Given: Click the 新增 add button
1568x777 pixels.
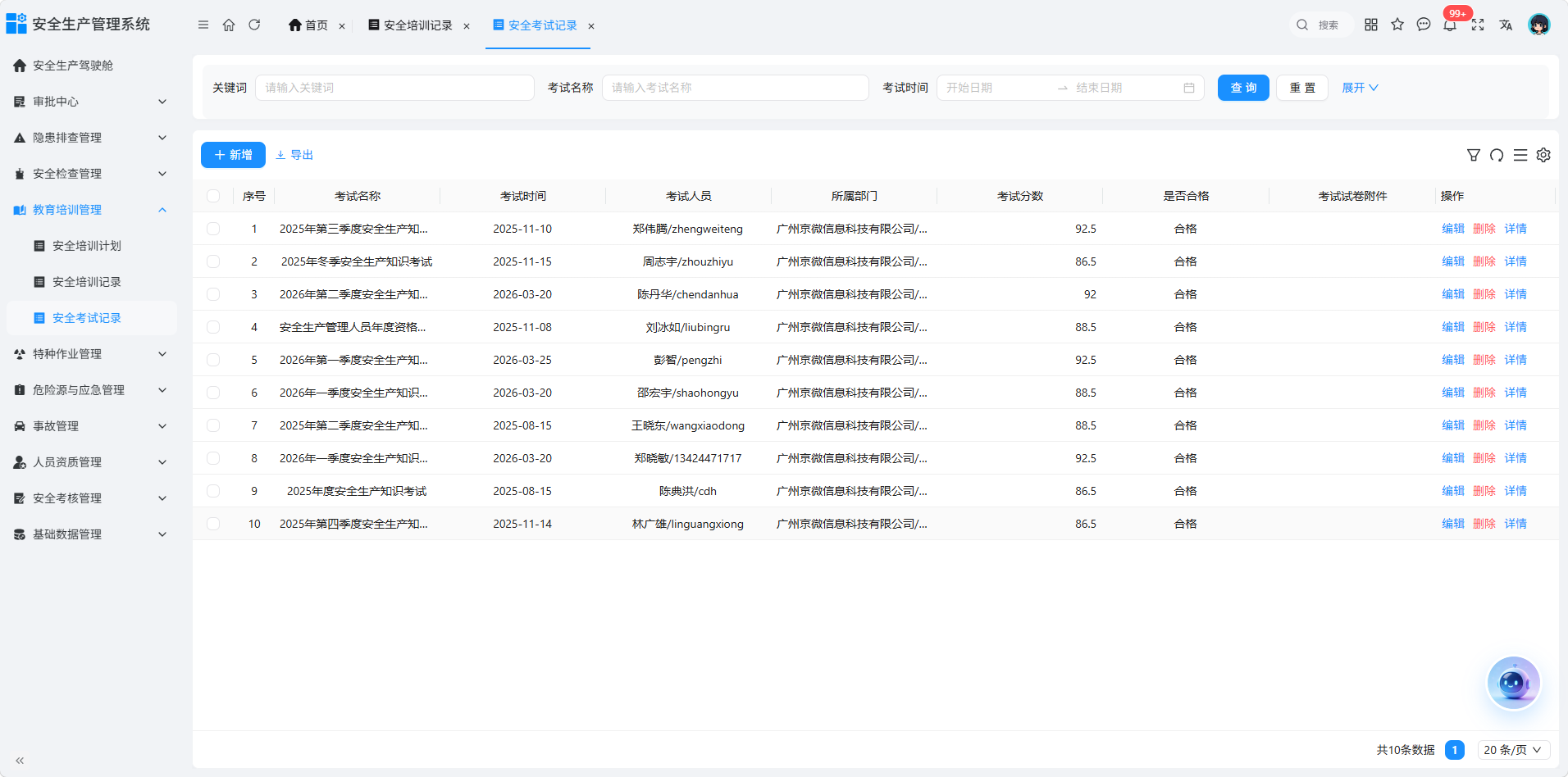Looking at the screenshot, I should click(x=233, y=155).
